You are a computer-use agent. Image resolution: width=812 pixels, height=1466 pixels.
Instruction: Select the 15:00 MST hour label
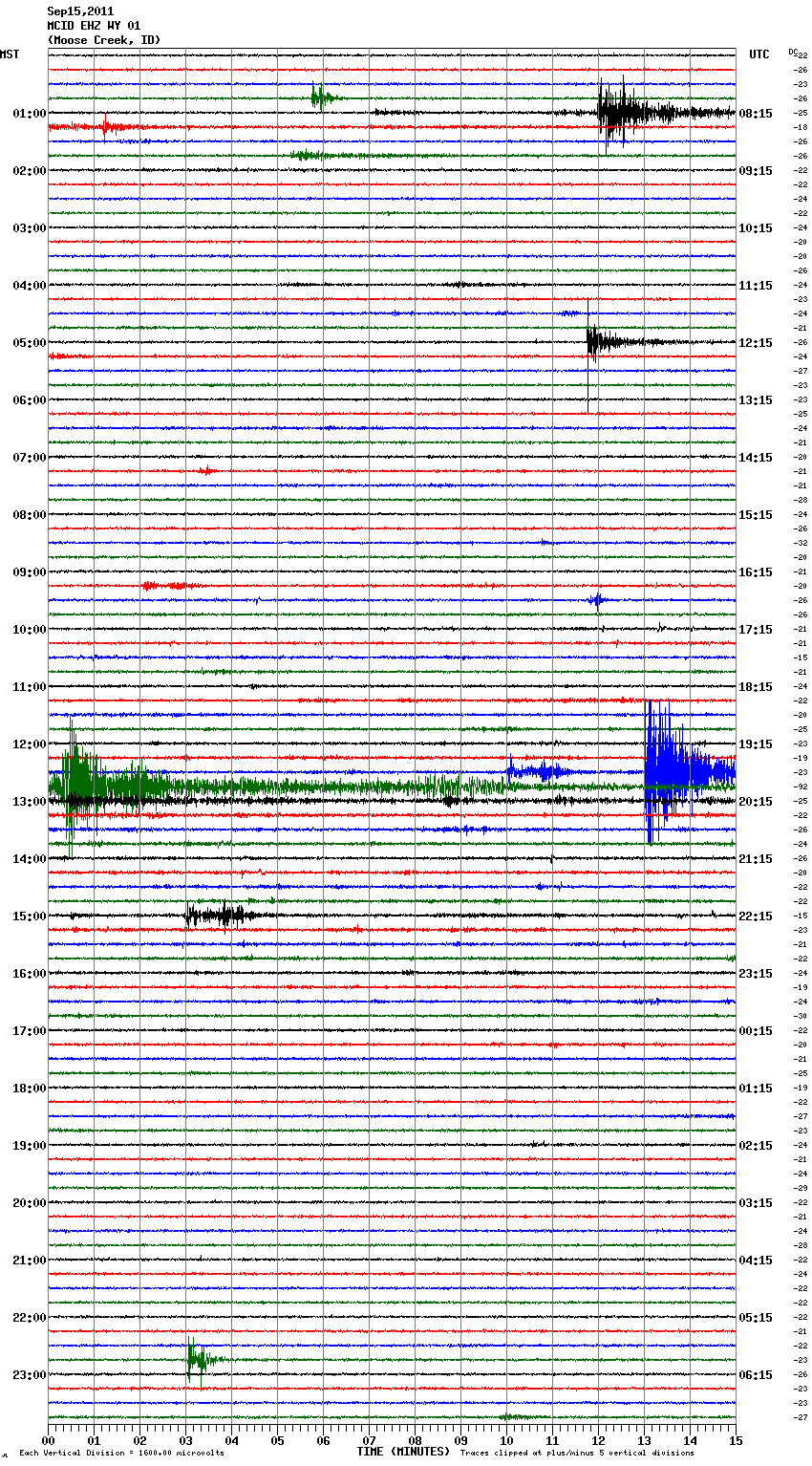coord(29,916)
